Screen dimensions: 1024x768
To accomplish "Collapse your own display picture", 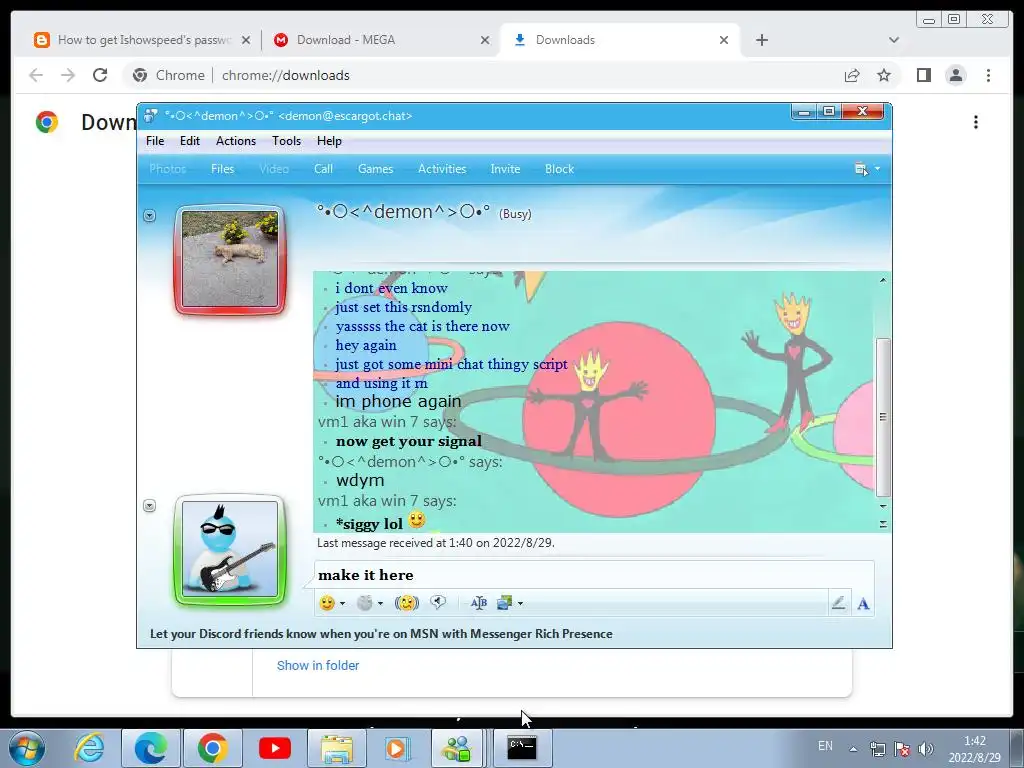I will tap(150, 506).
